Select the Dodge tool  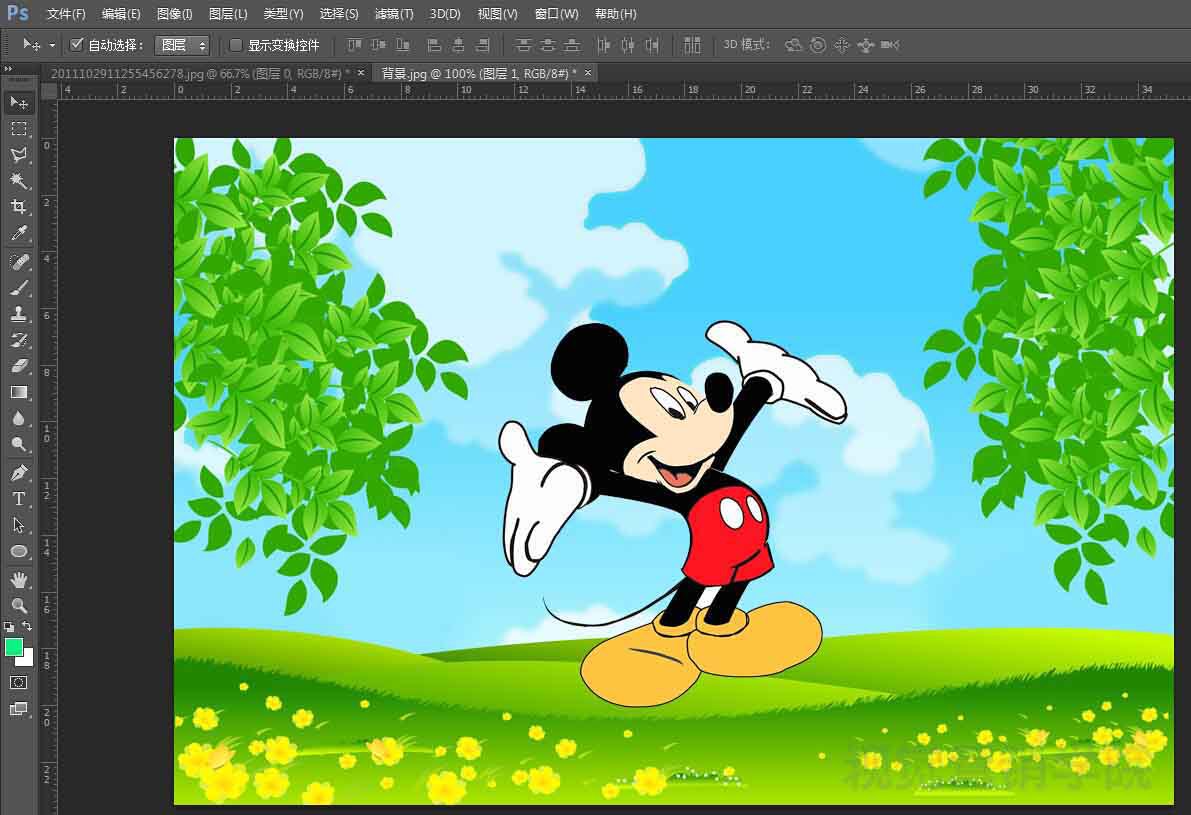[19, 444]
